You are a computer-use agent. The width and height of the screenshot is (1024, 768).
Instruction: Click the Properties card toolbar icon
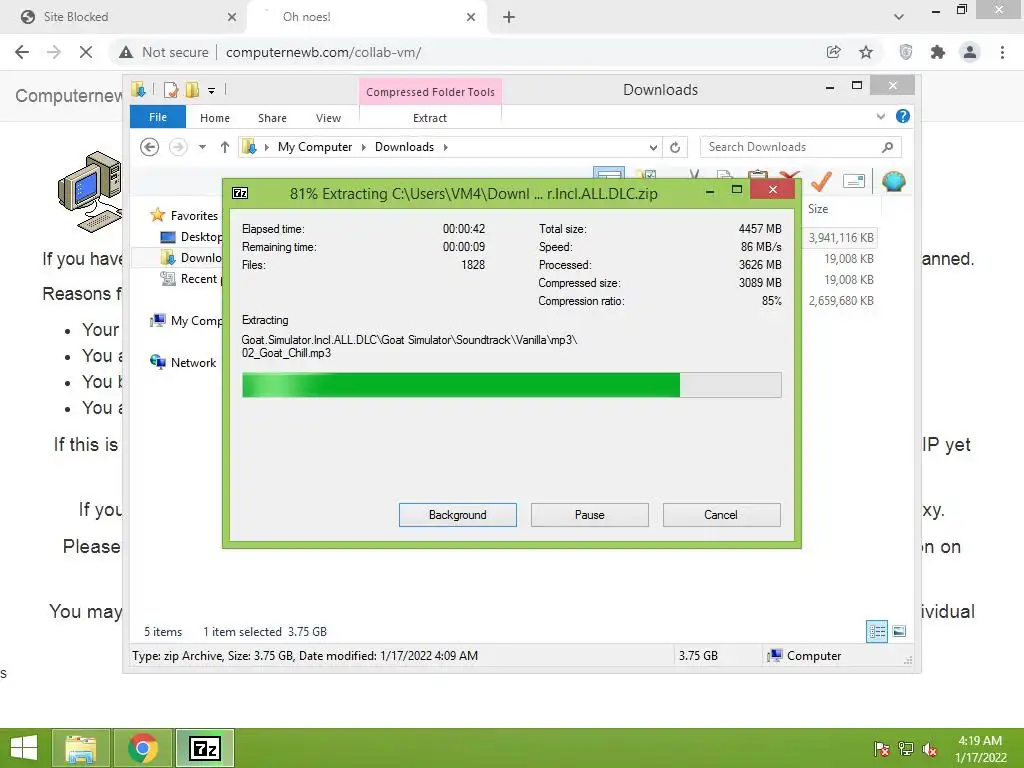(854, 181)
